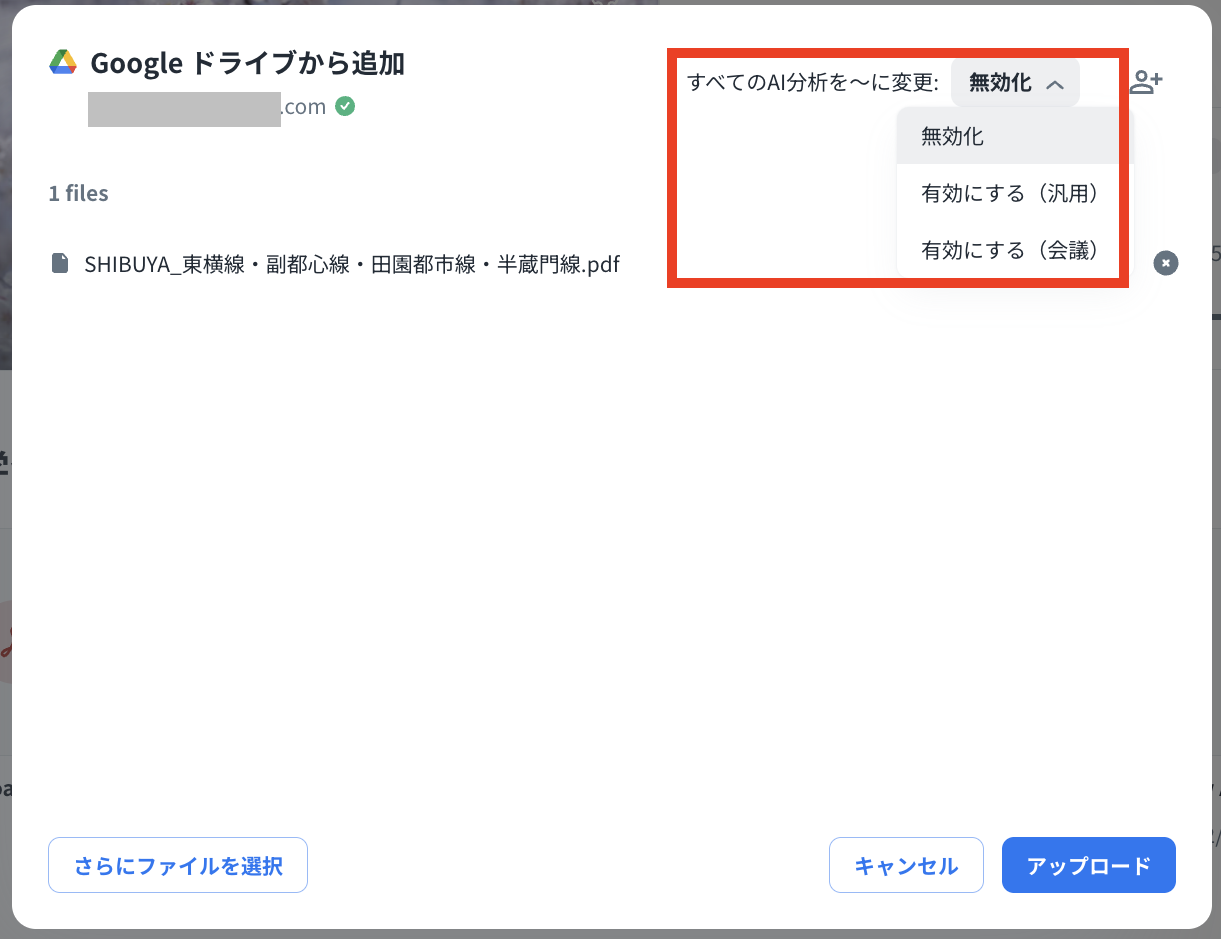Choose 有効にする（汎用） option

1009,194
